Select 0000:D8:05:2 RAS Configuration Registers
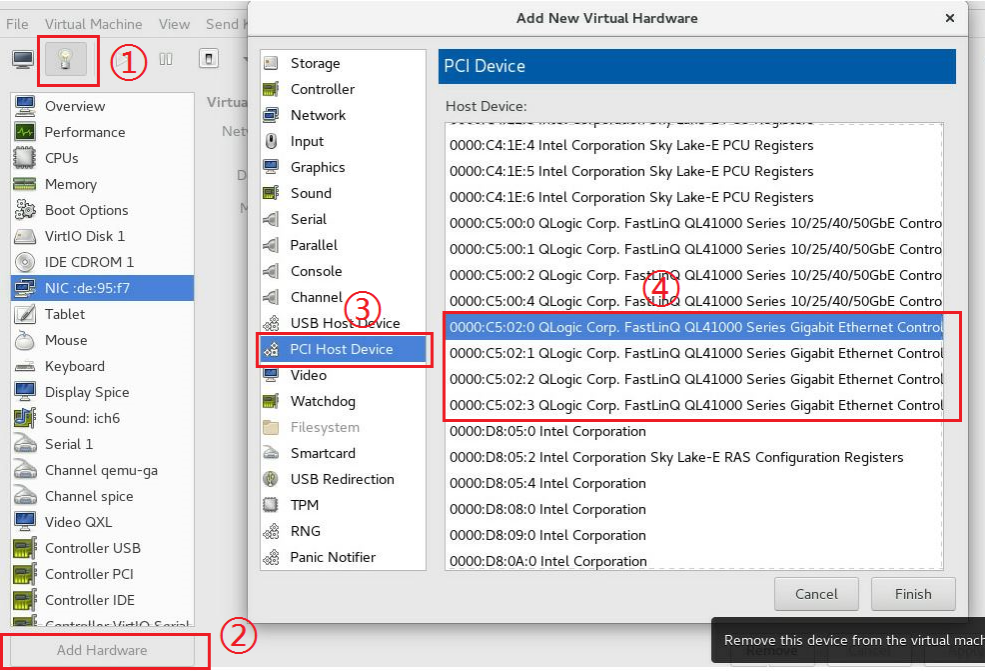 (x=694, y=457)
